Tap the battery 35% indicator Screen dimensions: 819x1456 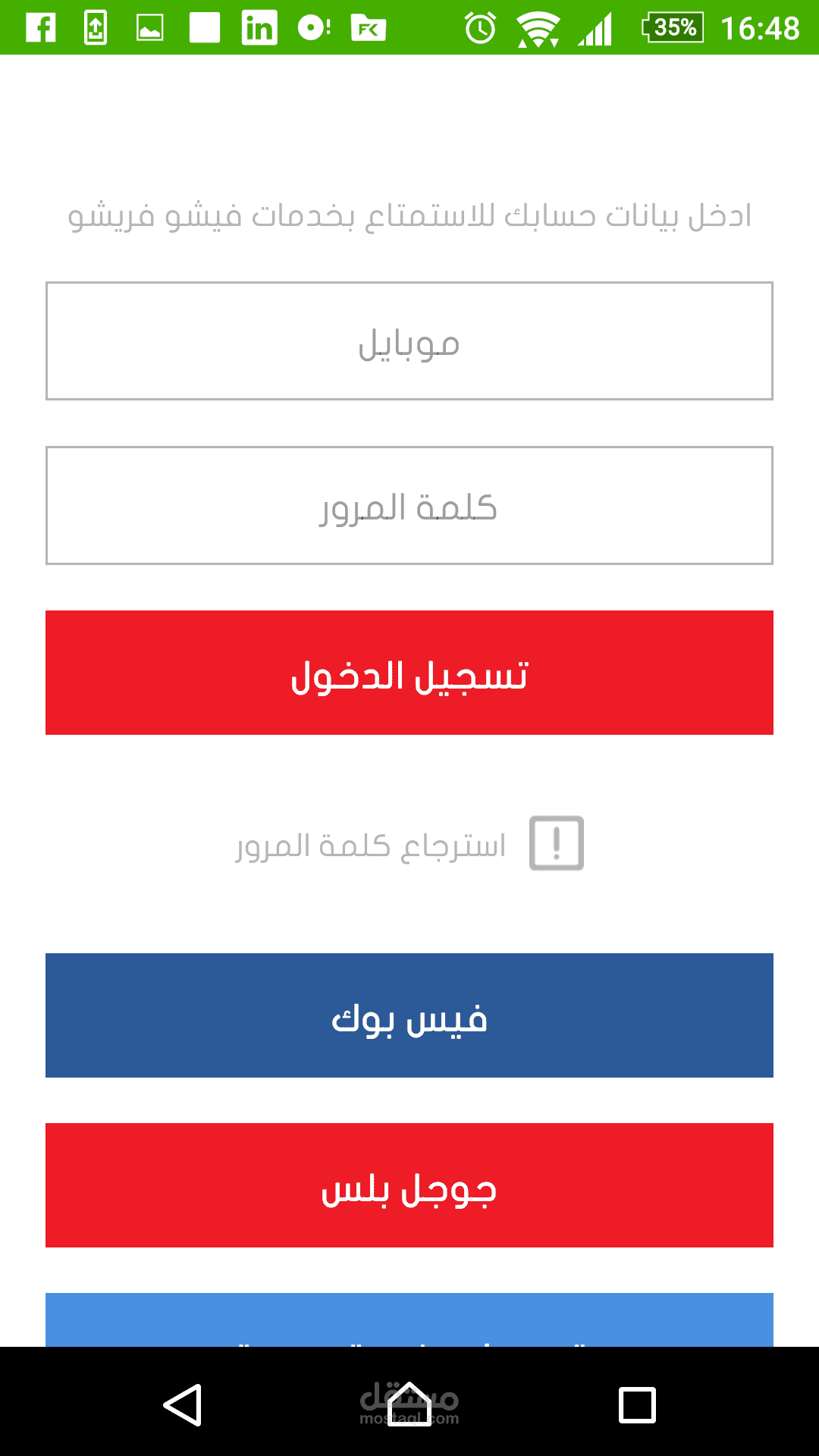673,28
